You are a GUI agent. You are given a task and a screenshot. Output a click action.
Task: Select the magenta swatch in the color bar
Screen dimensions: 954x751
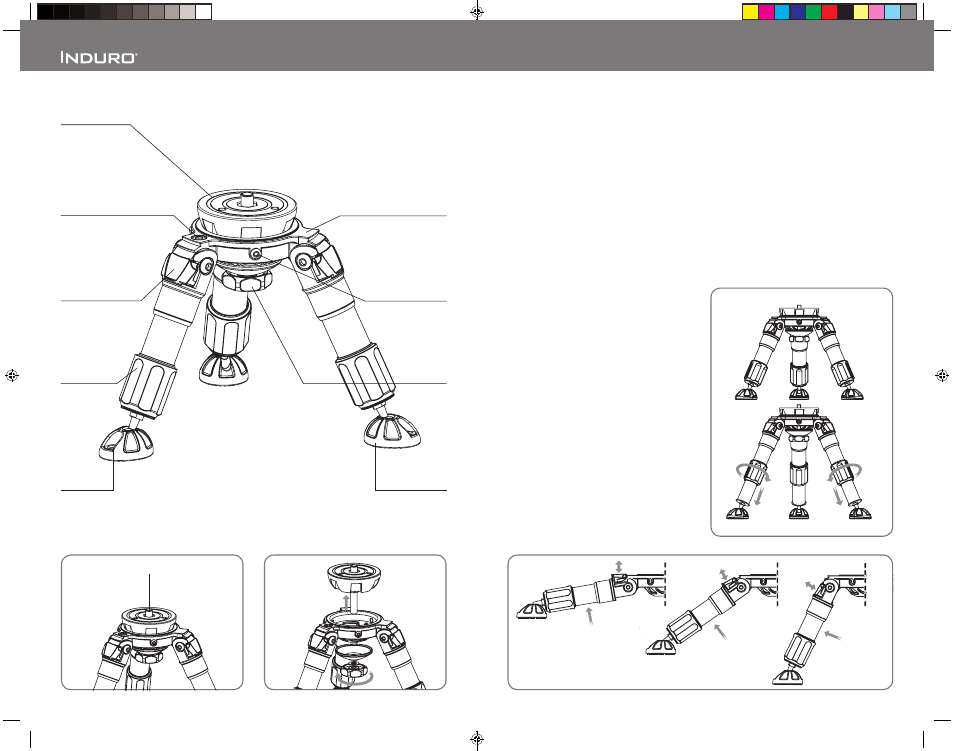[x=767, y=12]
